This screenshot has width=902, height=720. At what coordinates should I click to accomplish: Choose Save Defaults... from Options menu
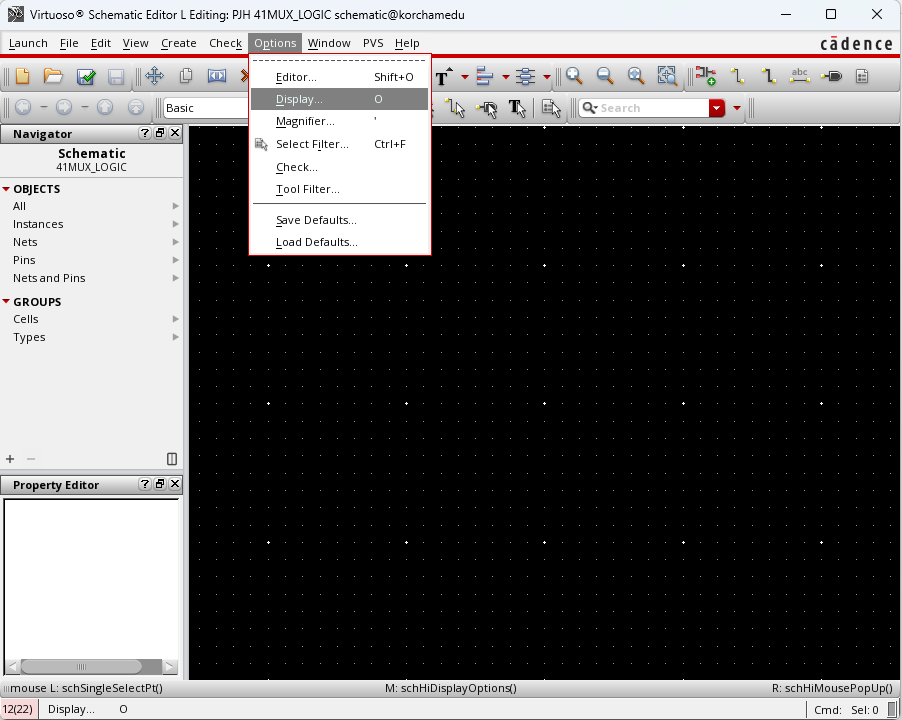pos(339,220)
